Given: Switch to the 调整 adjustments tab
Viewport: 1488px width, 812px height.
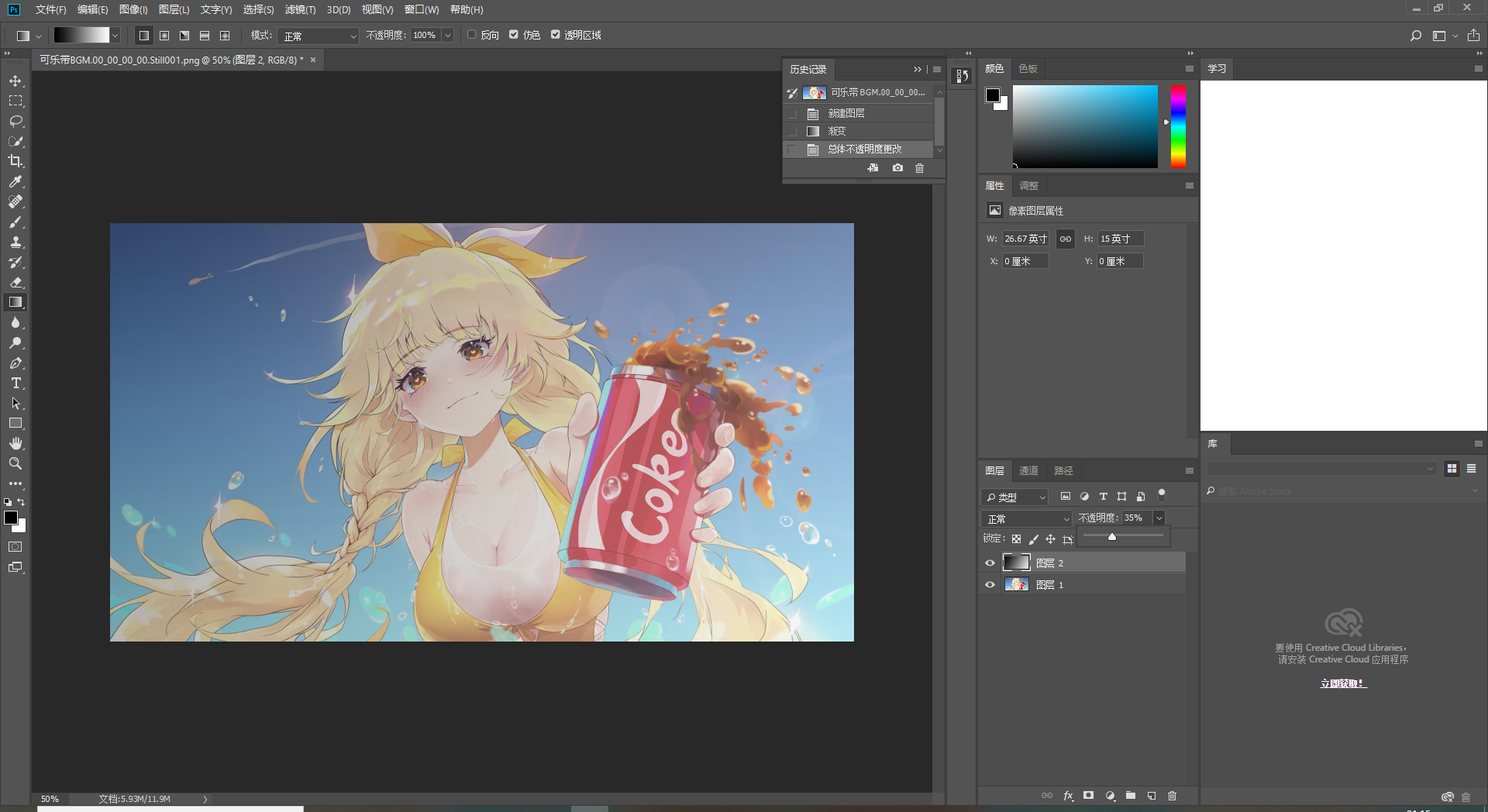Looking at the screenshot, I should coord(1028,186).
